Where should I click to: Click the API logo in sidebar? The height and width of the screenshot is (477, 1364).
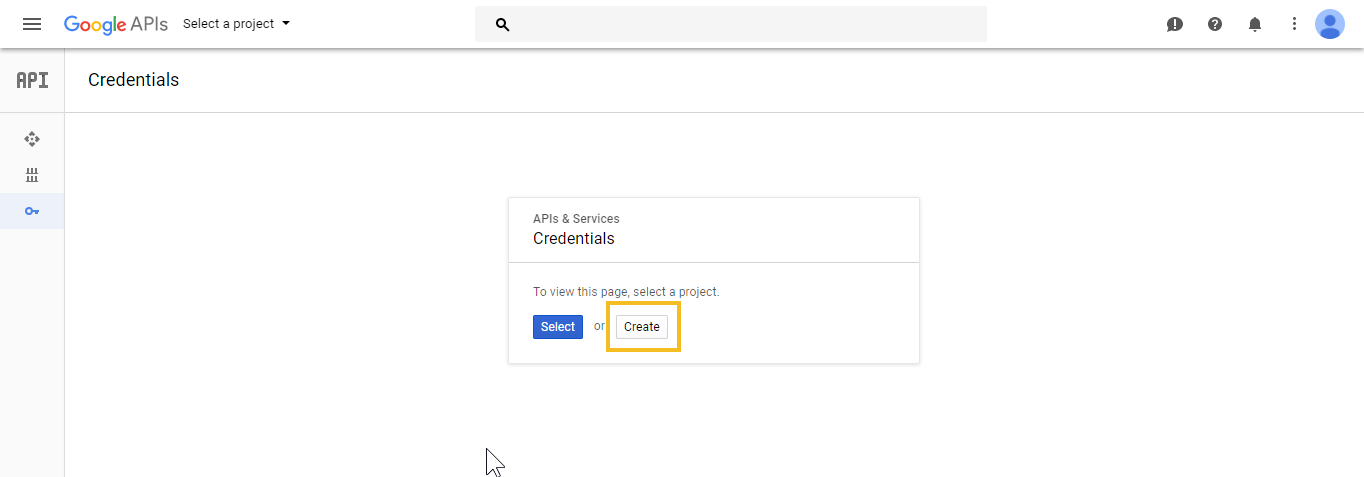[32, 80]
